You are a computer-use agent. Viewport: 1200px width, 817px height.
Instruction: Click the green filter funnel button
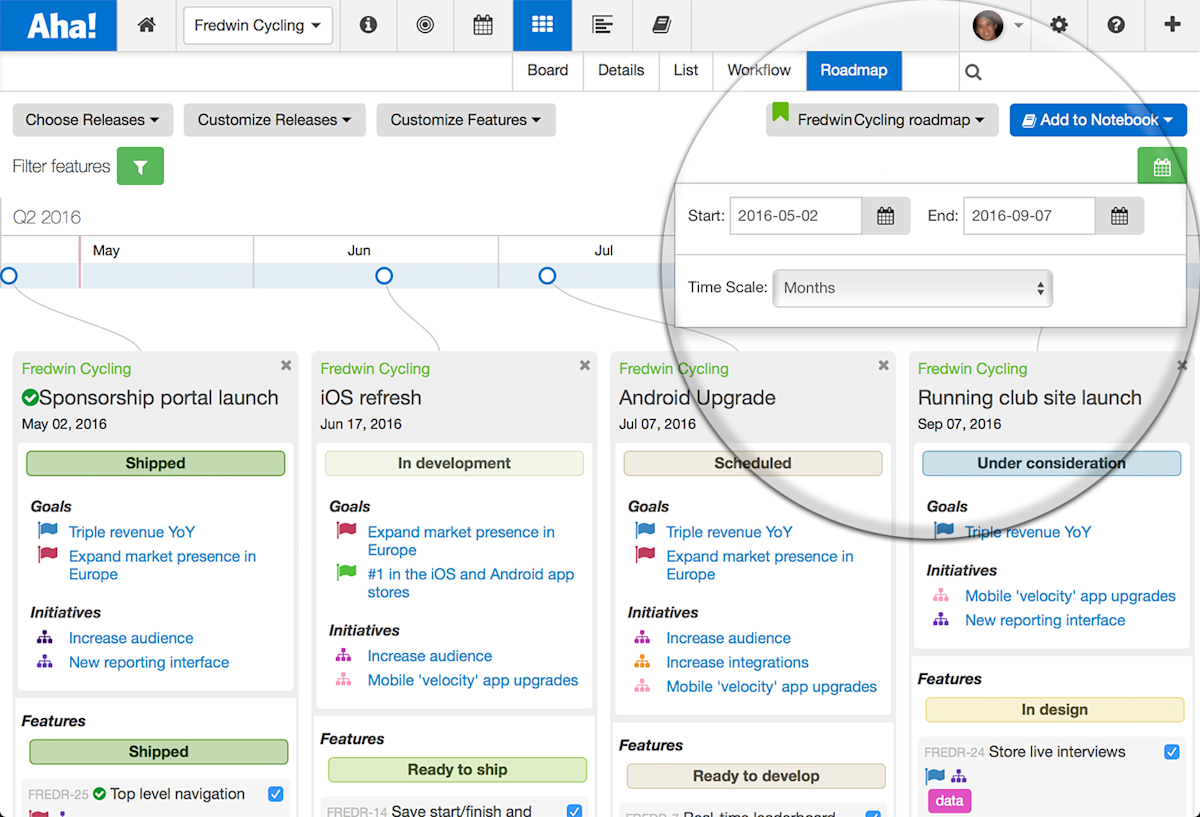click(140, 167)
